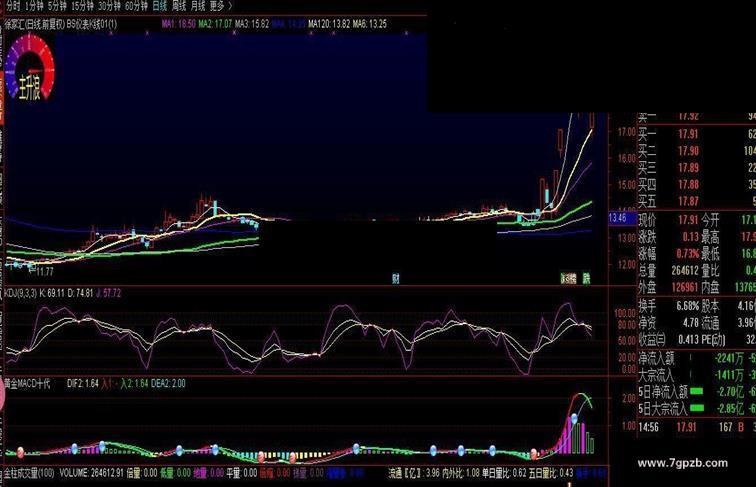This screenshot has height=487, width=756.
Task: Click the DEA2: 2.00 value
Action: pyautogui.click(x=168, y=383)
